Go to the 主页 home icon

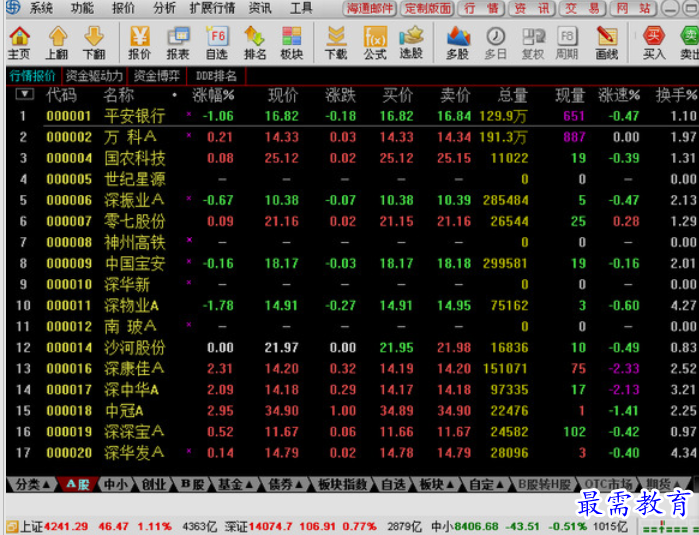point(19,43)
